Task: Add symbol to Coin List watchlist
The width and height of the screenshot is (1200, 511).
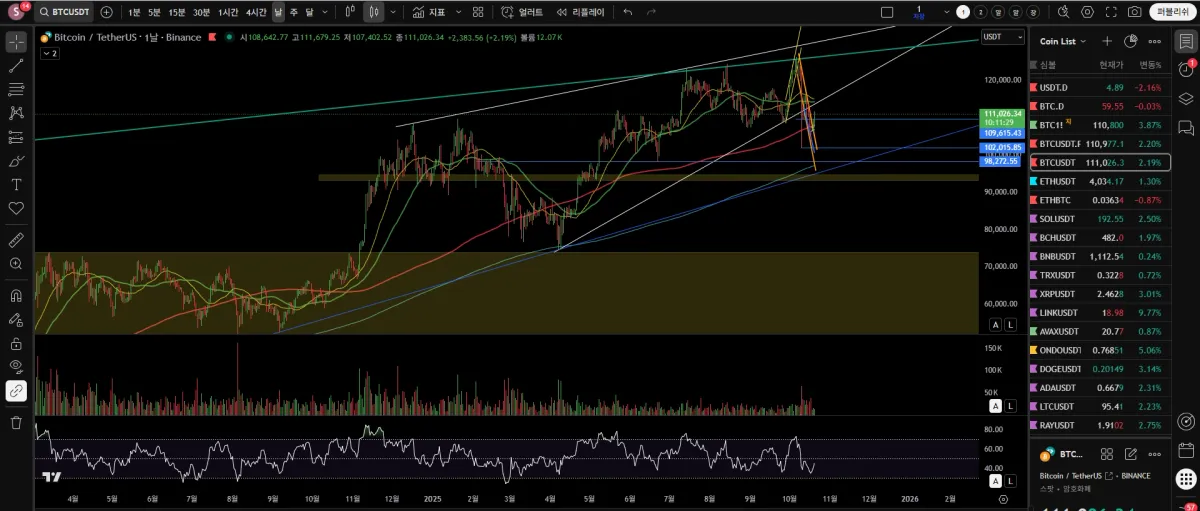Action: [x=1107, y=41]
